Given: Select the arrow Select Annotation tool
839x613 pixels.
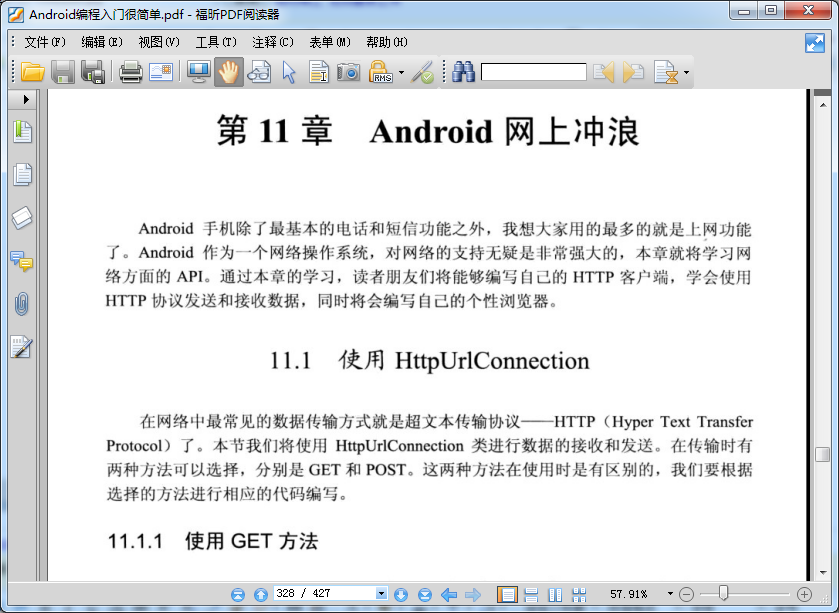Looking at the screenshot, I should coord(289,72).
